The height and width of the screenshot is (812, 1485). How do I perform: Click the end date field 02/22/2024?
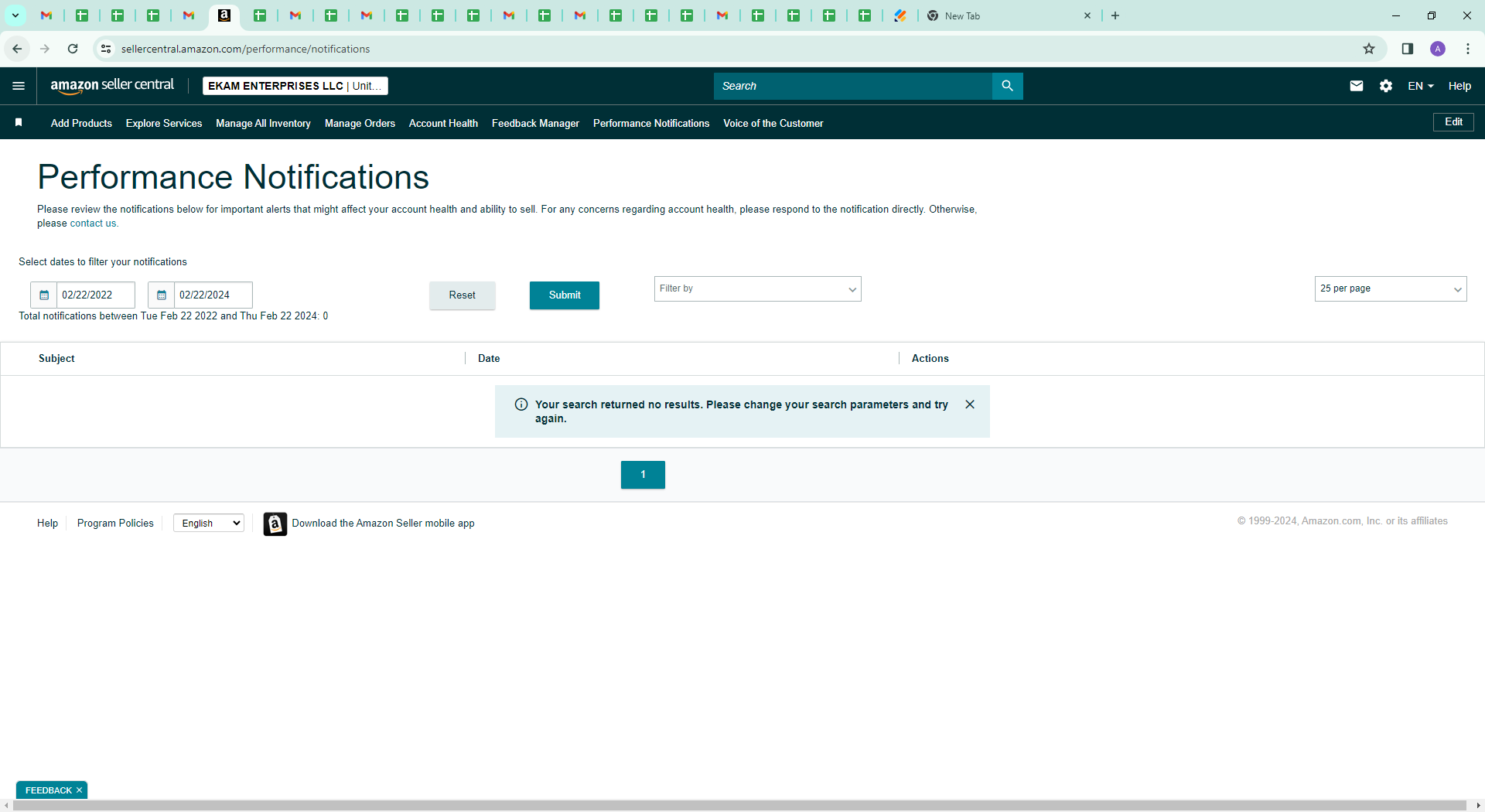pyautogui.click(x=213, y=295)
